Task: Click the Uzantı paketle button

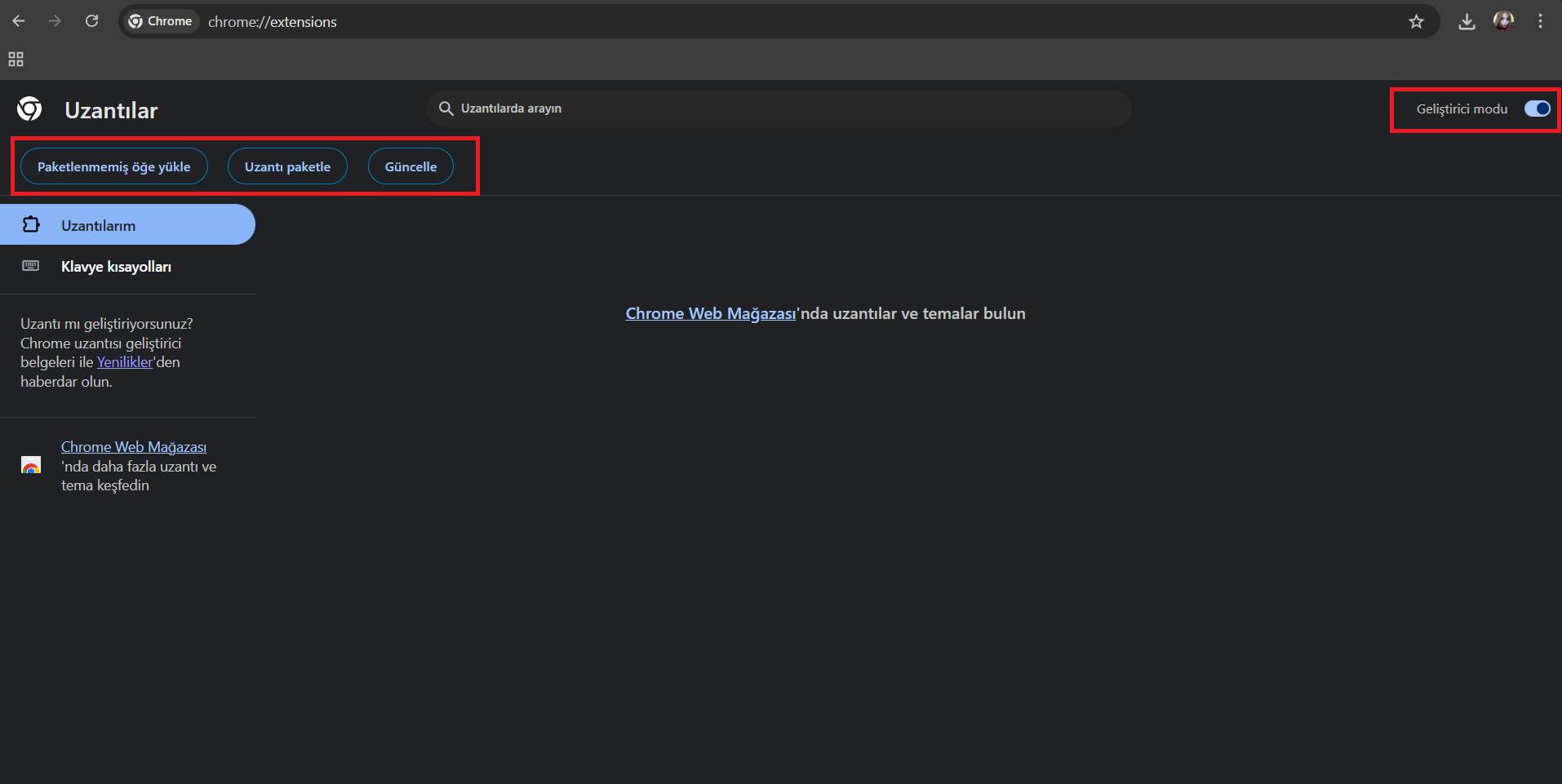Action: 287,166
